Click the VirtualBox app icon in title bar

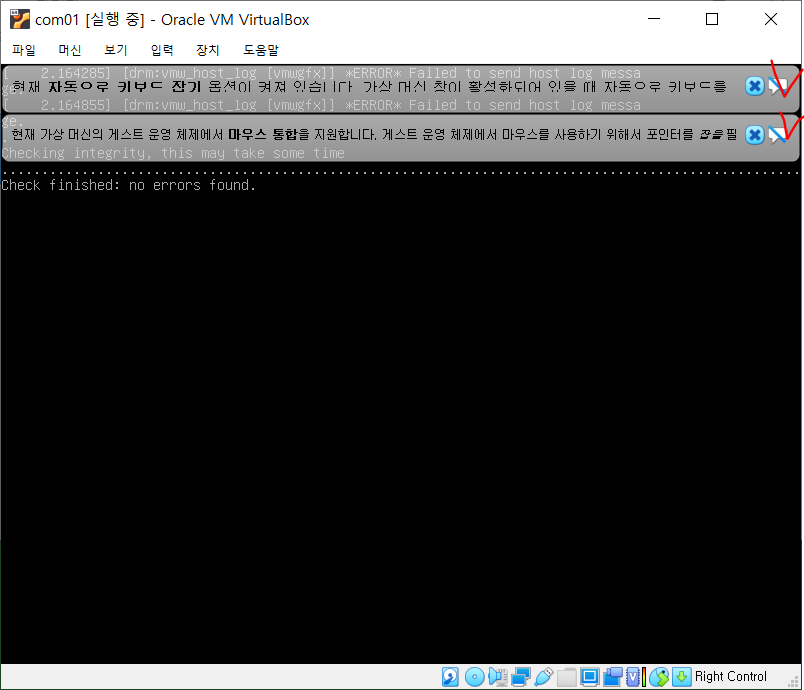tap(20, 19)
